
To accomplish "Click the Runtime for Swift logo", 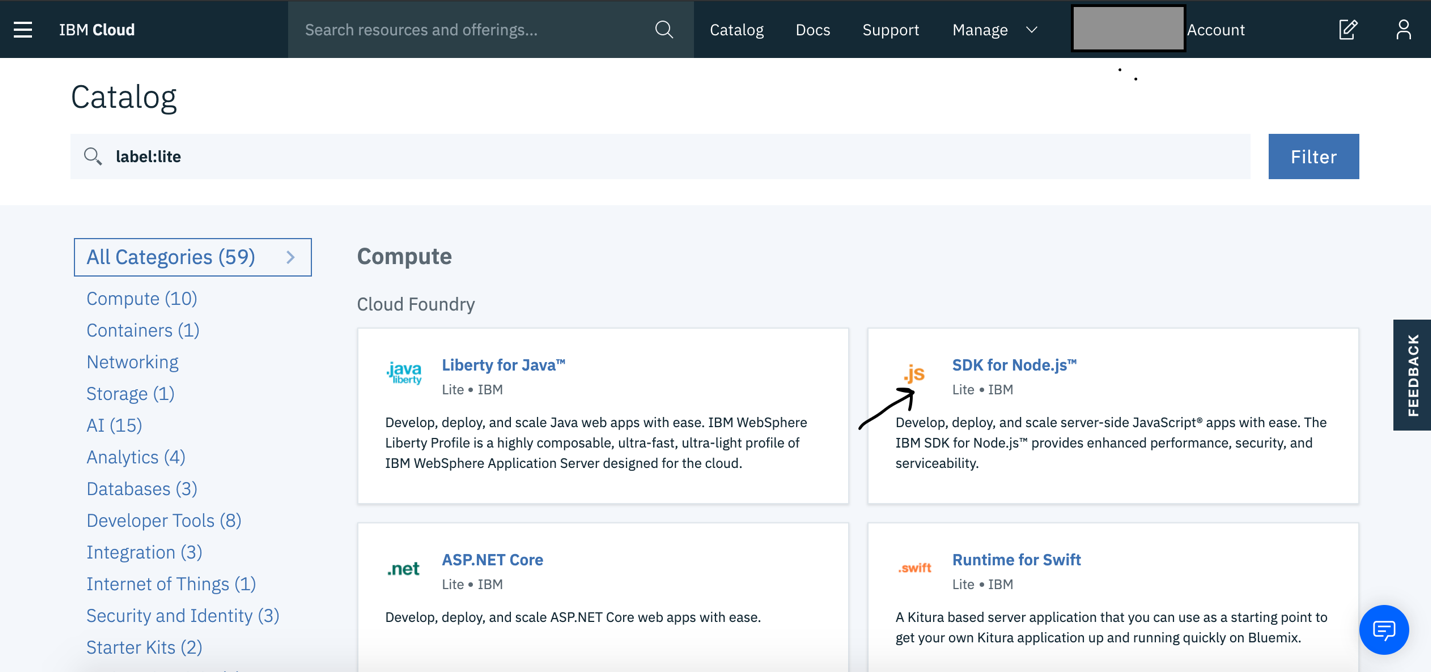I will pyautogui.click(x=915, y=568).
